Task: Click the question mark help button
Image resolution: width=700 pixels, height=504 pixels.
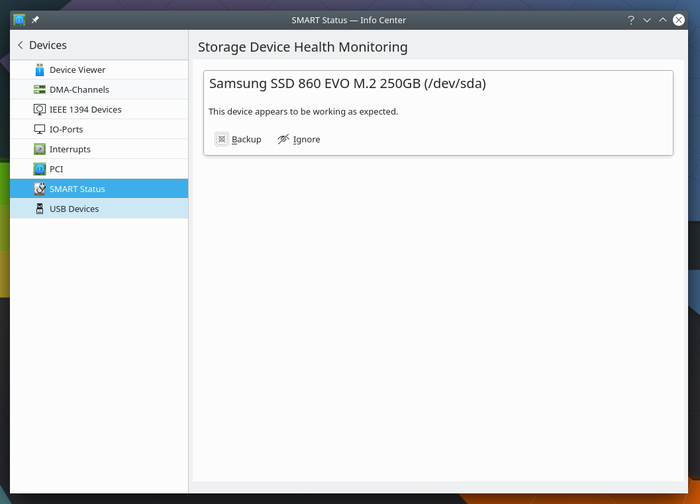Action: [x=631, y=20]
